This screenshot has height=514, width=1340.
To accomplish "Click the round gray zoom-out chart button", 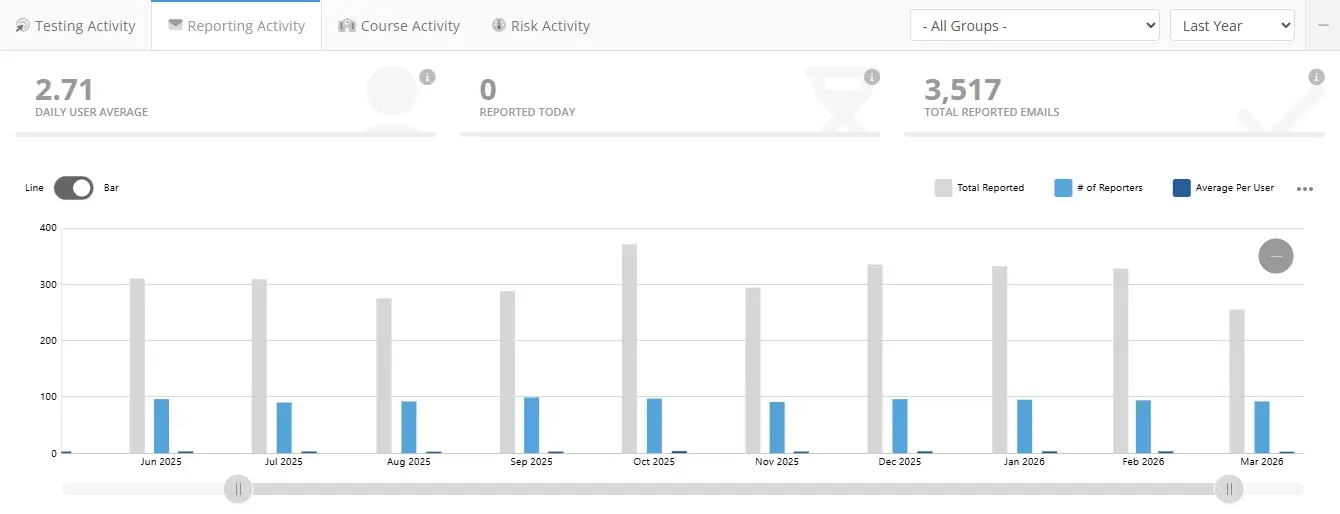I will point(1275,256).
